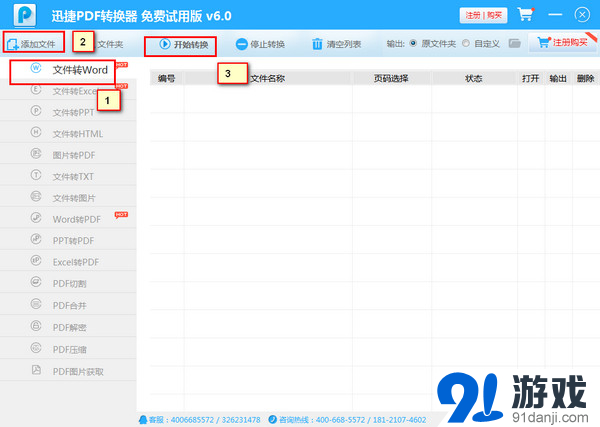This screenshot has height=427, width=600.
Task: Select 文件转TXT conversion mode
Action: (x=68, y=177)
